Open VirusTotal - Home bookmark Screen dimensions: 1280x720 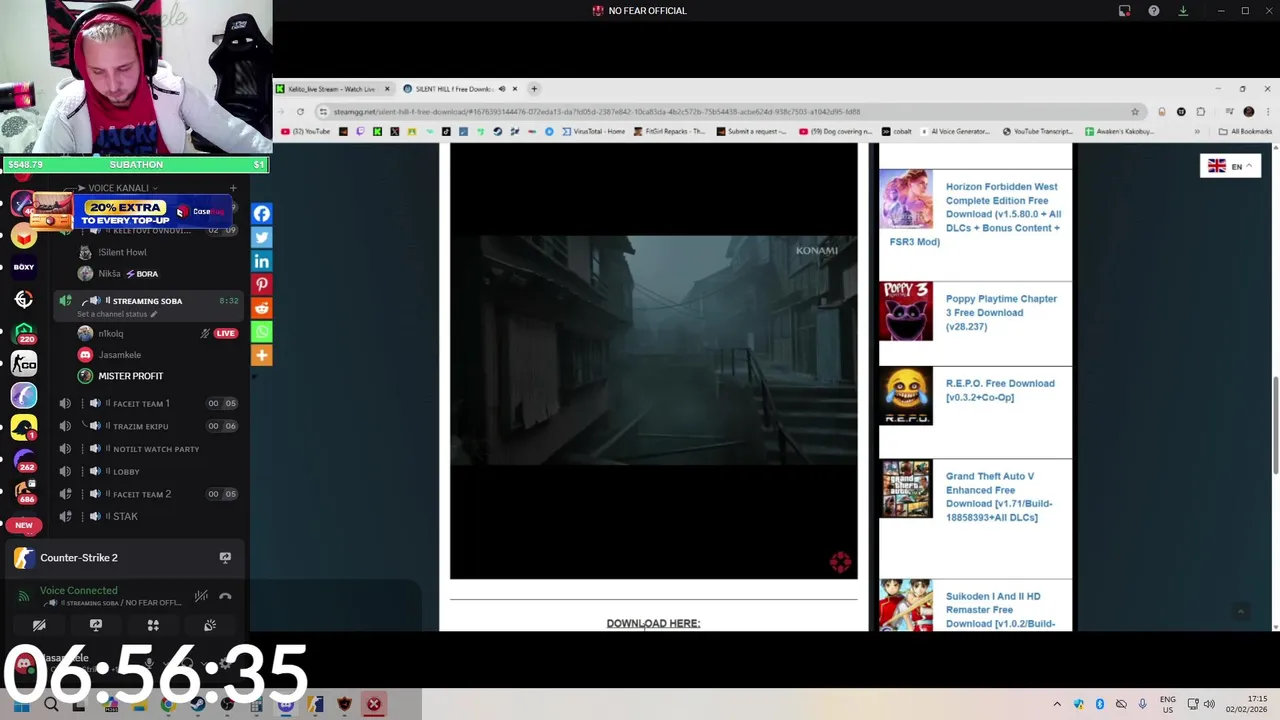tap(594, 131)
